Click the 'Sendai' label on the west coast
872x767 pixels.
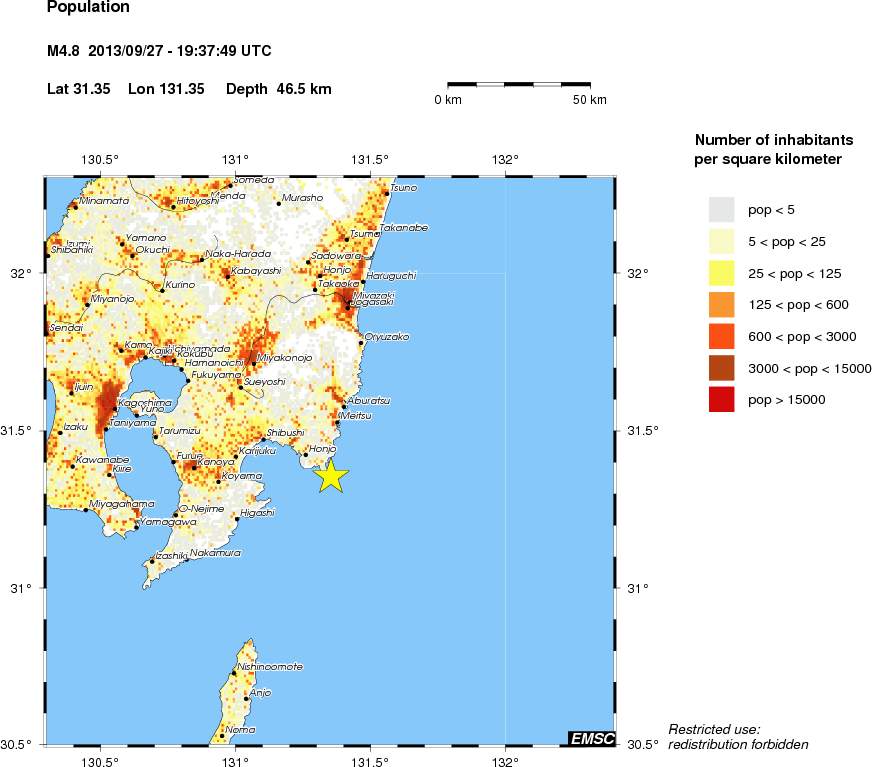click(66, 328)
